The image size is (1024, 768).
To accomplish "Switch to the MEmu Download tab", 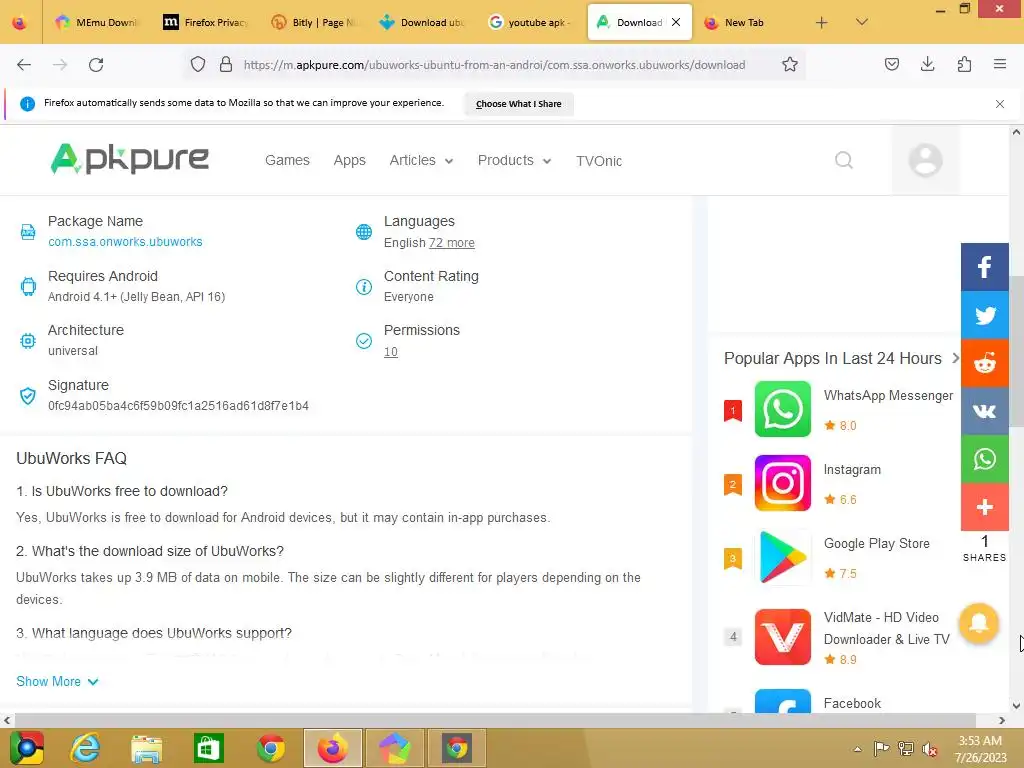I will click(x=97, y=22).
